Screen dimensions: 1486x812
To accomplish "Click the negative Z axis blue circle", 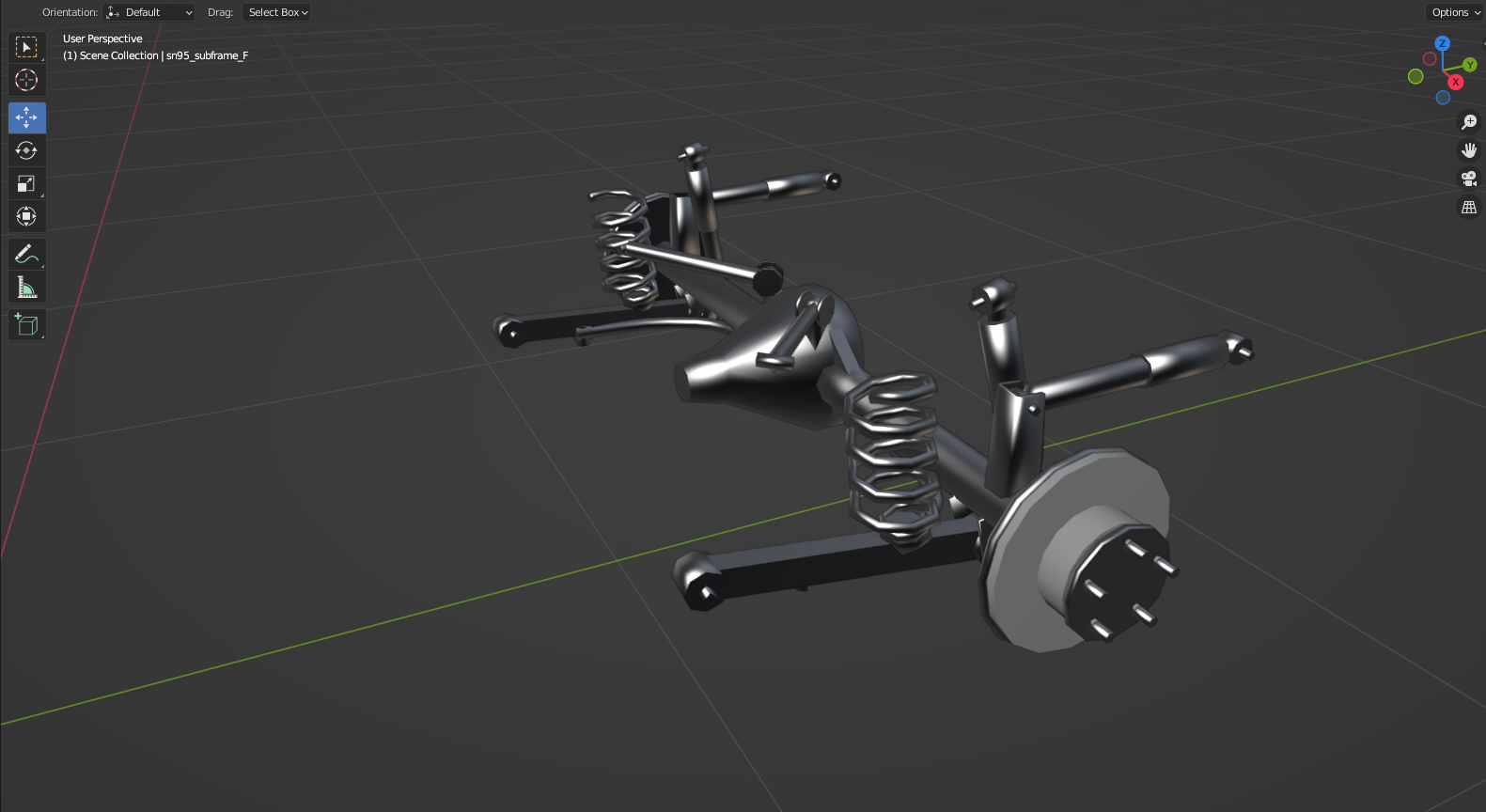I will pyautogui.click(x=1443, y=98).
